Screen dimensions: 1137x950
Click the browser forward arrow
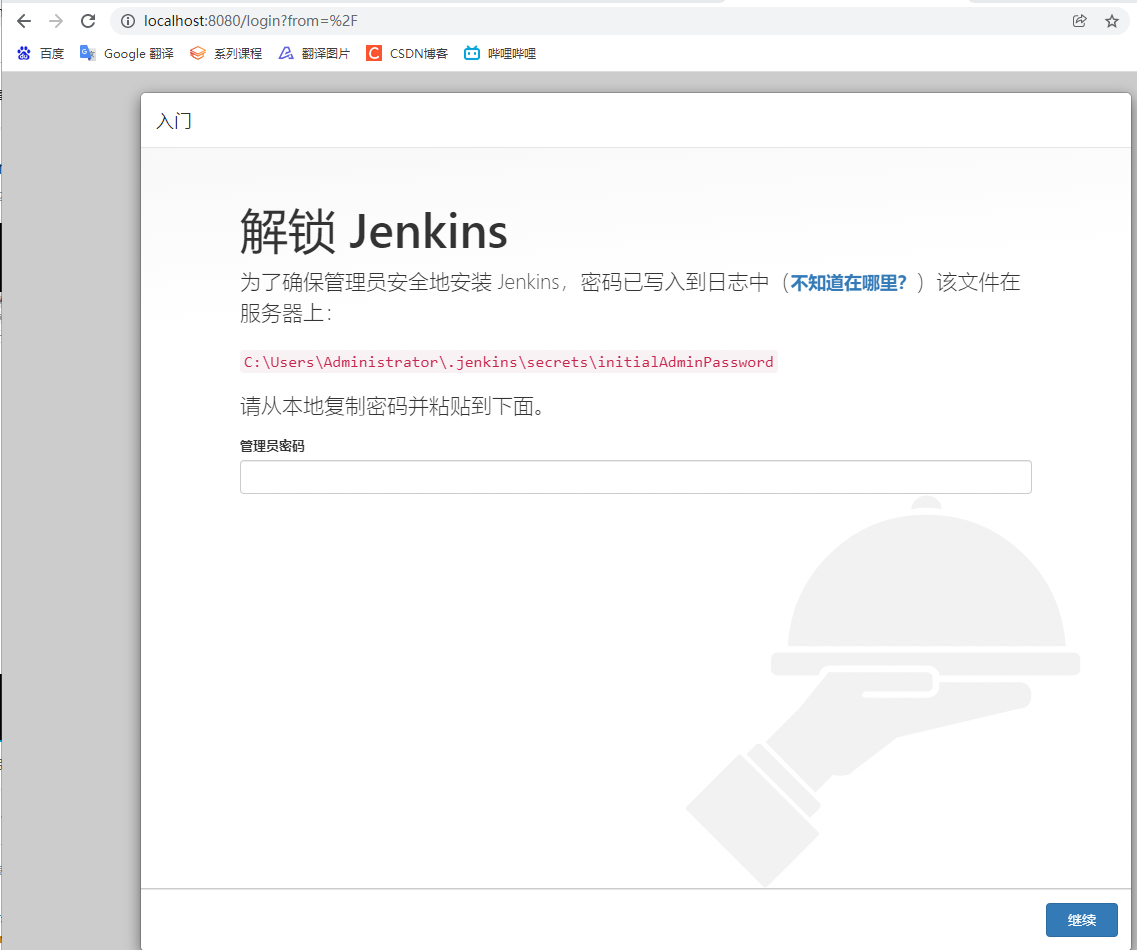[56, 21]
